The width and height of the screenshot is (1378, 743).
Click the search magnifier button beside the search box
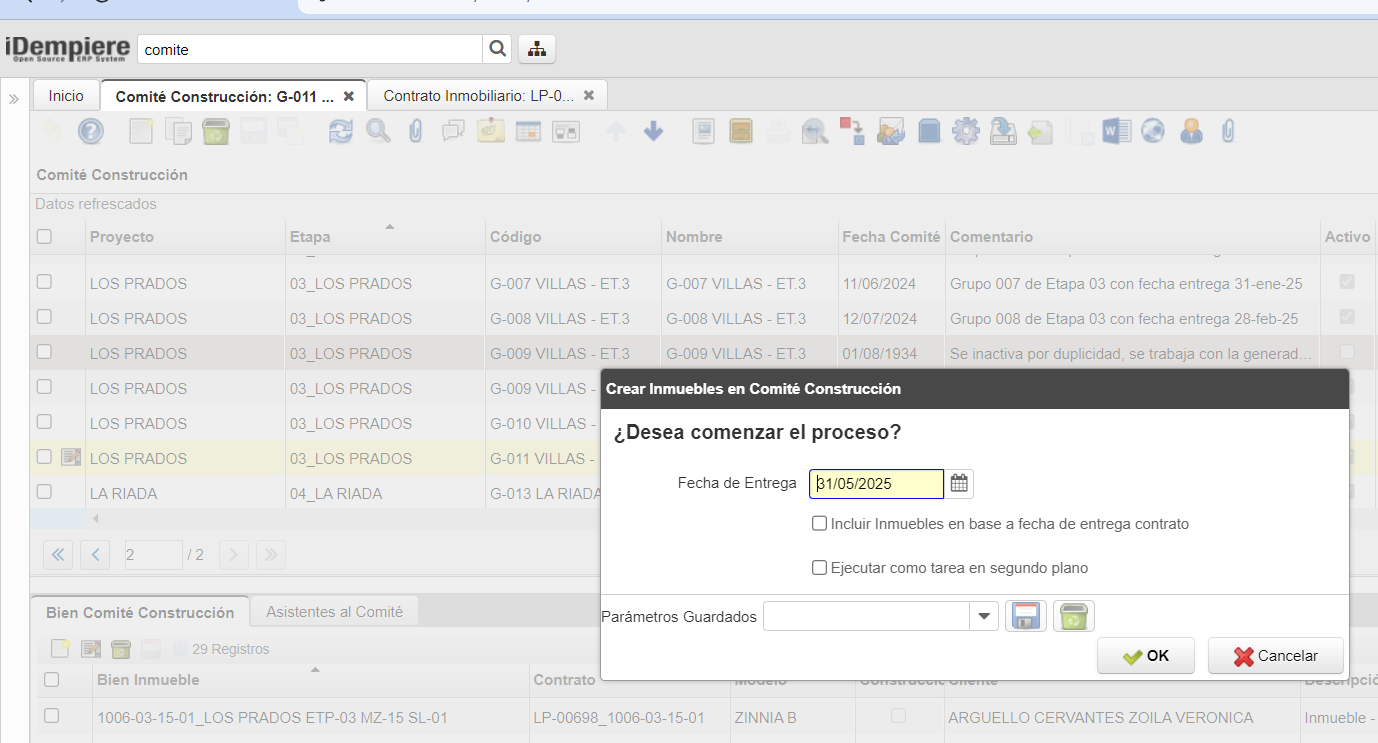pyautogui.click(x=497, y=49)
